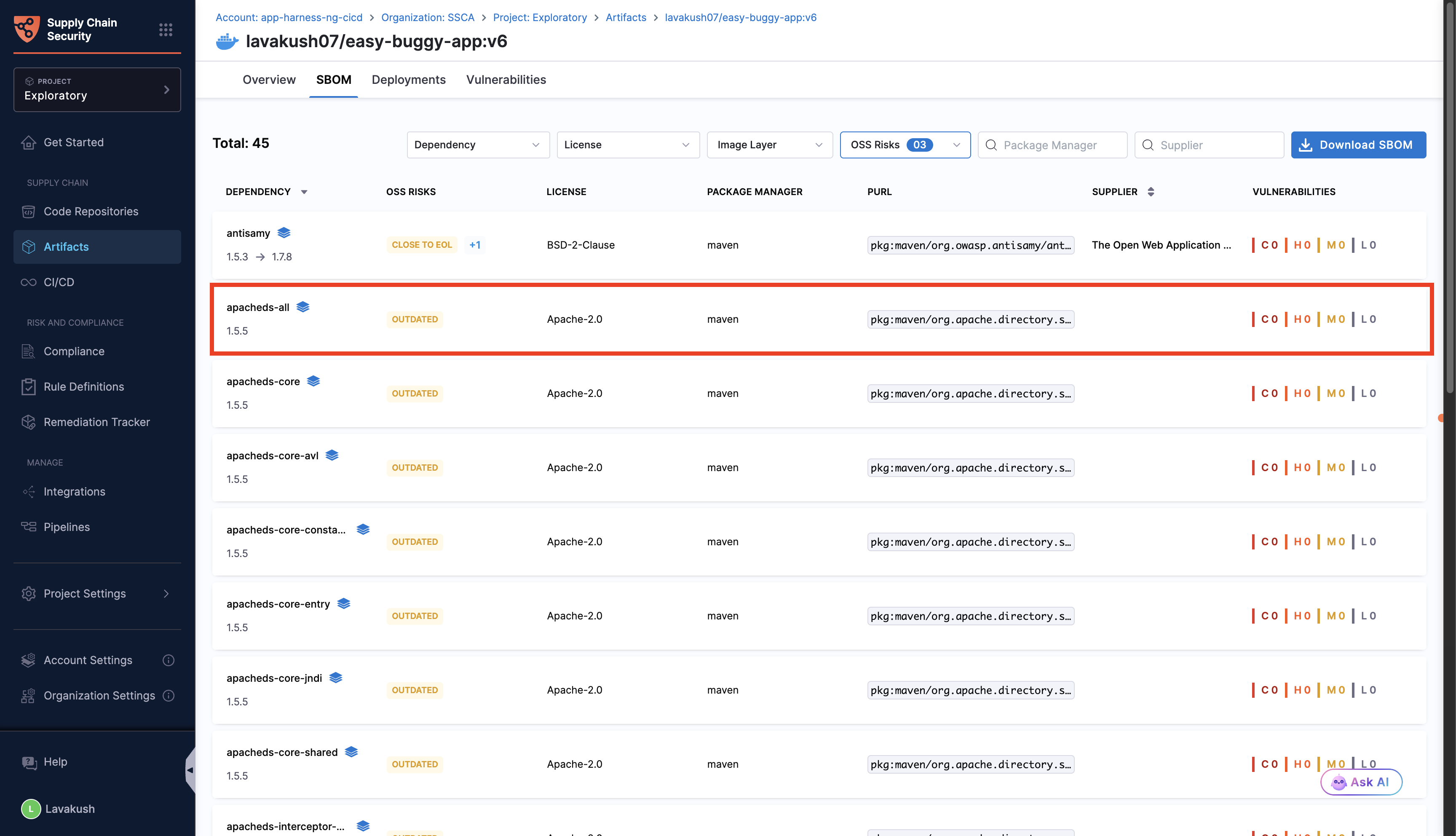Viewport: 1456px width, 836px height.
Task: Sort table by Supplier column
Action: click(x=1150, y=192)
